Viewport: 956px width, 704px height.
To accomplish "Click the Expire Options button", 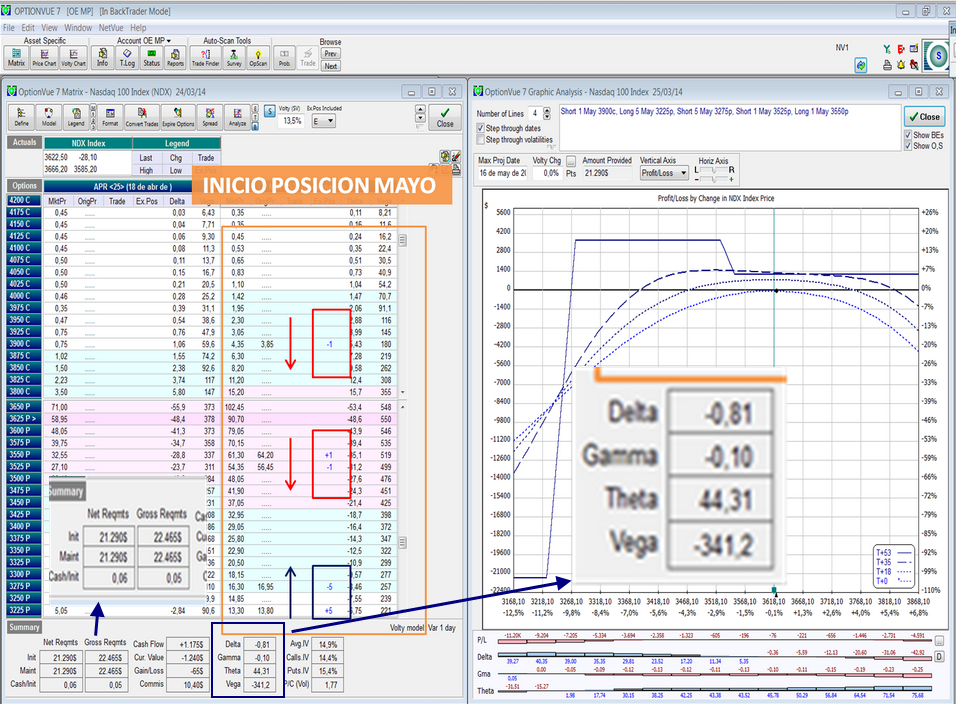I will point(178,116).
